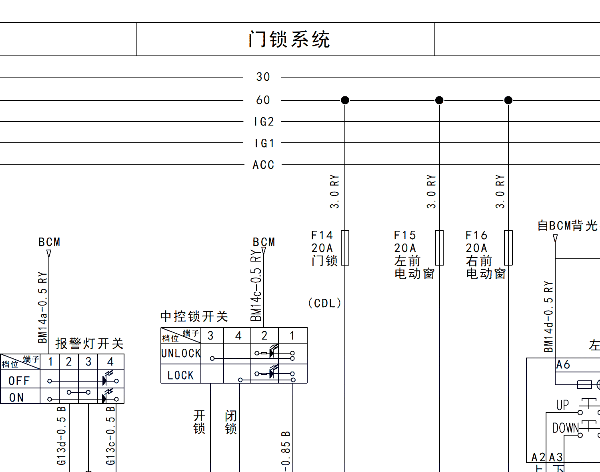
Task: Click the junction dot above F15
Action: click(439, 100)
